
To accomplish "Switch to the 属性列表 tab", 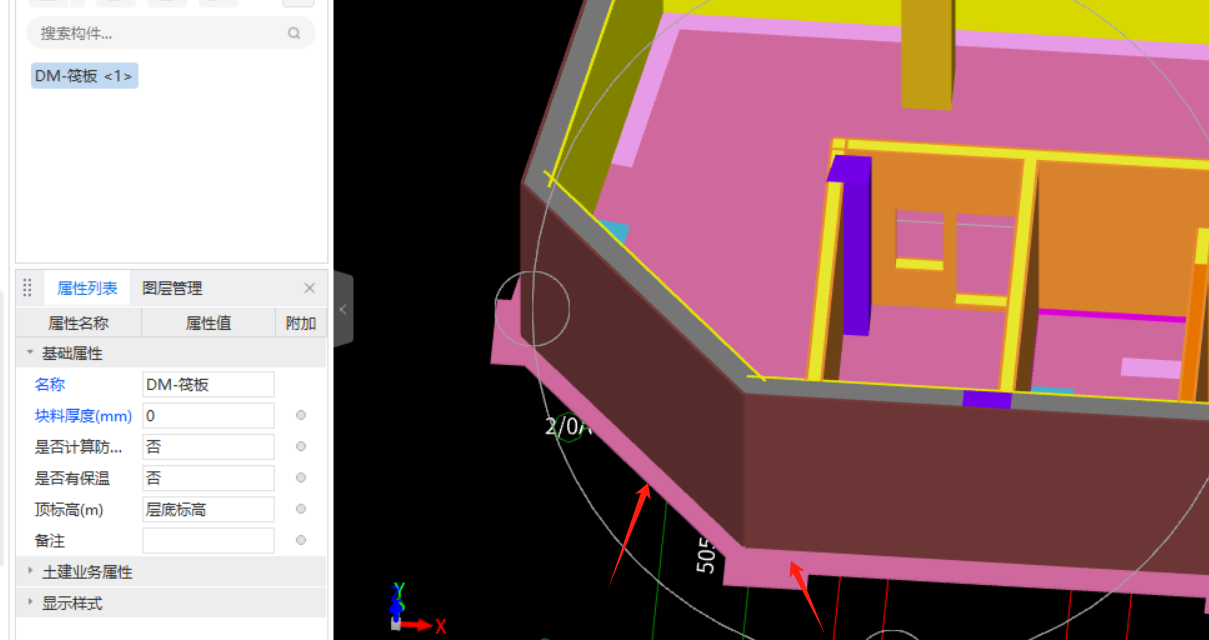I will click(87, 288).
